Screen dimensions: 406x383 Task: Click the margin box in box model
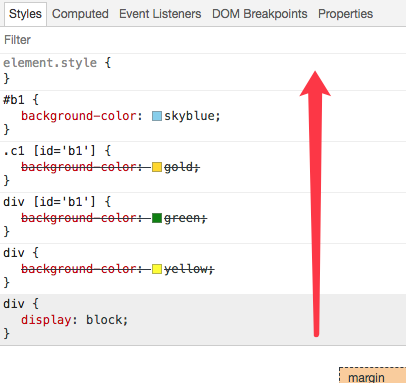pos(373,376)
